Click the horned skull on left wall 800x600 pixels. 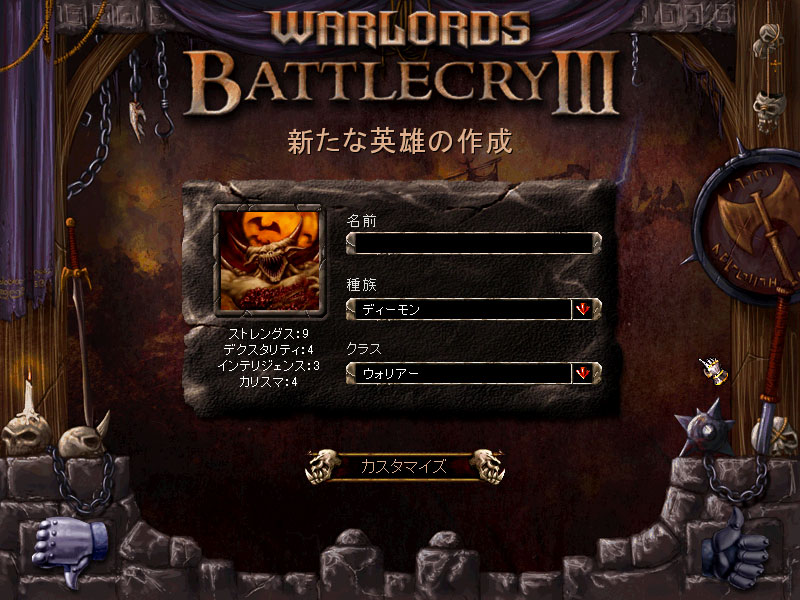click(x=84, y=437)
